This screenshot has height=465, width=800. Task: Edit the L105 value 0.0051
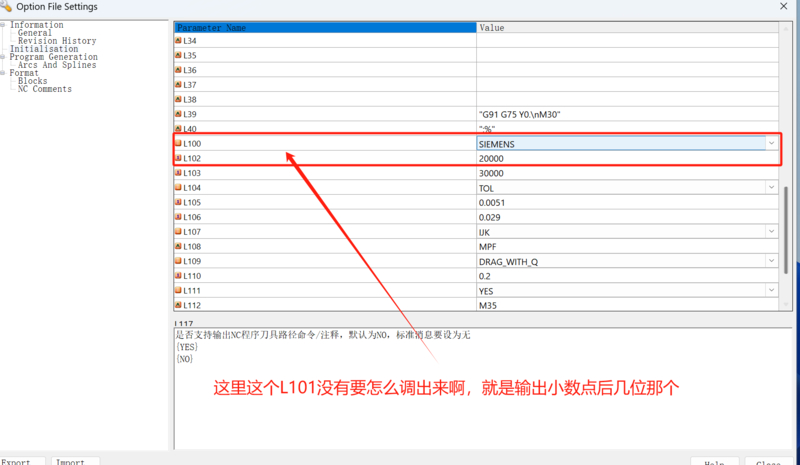[628, 203]
